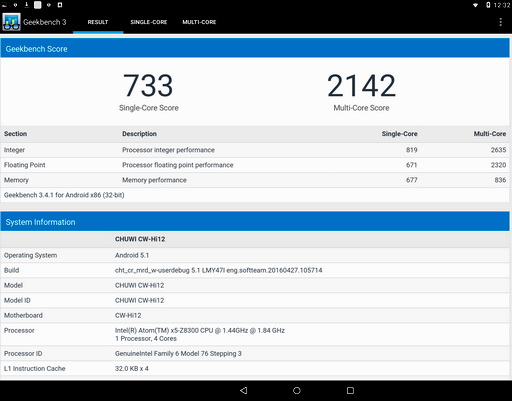The width and height of the screenshot is (512, 401).
Task: Click the Section column header
Action: click(x=15, y=134)
